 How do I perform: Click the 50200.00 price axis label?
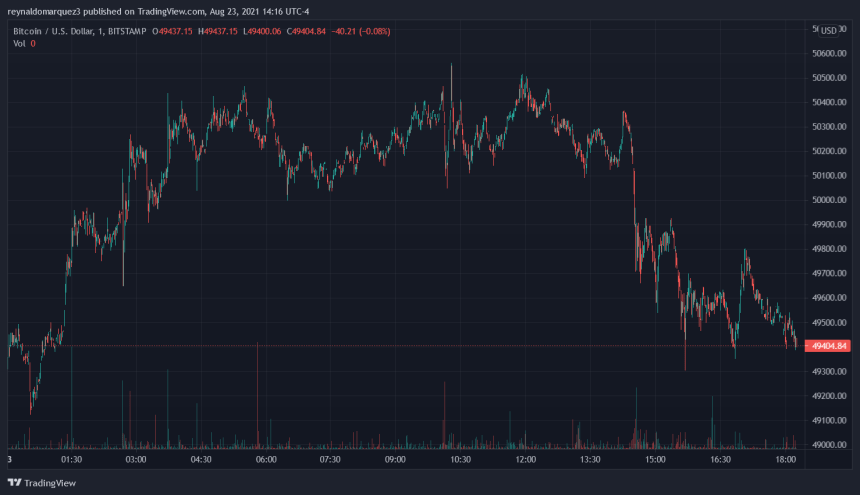pos(829,151)
